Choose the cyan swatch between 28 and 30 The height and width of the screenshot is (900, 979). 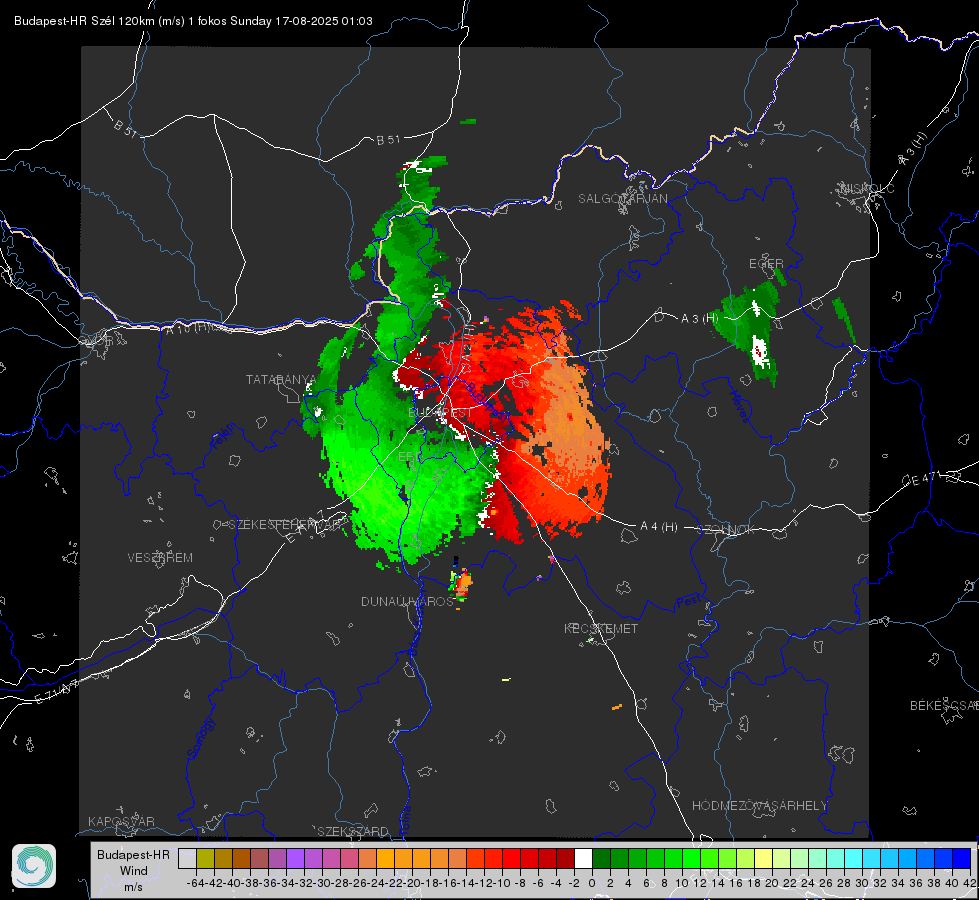pyautogui.click(x=854, y=858)
